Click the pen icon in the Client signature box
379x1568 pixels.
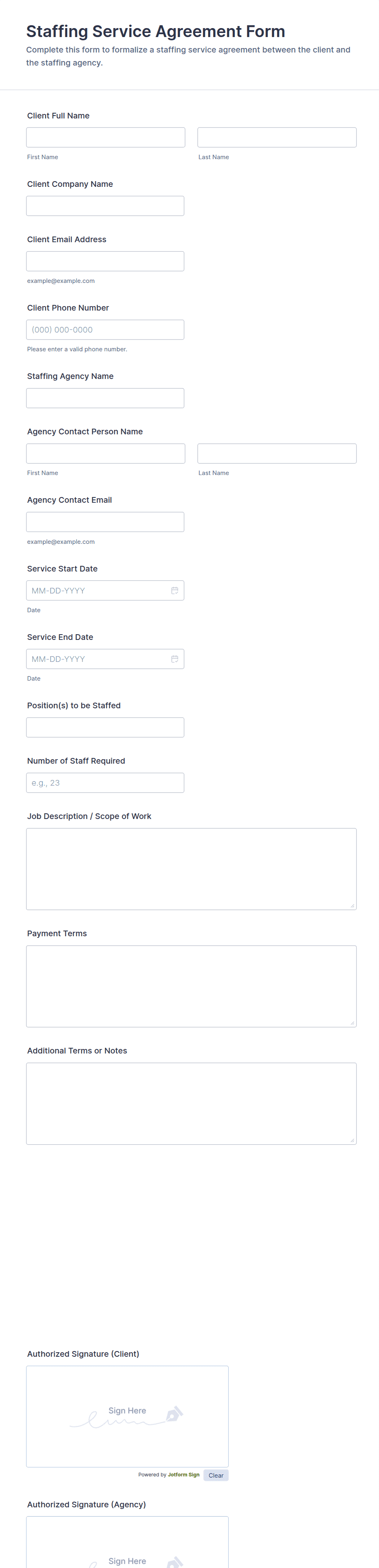174,1413
